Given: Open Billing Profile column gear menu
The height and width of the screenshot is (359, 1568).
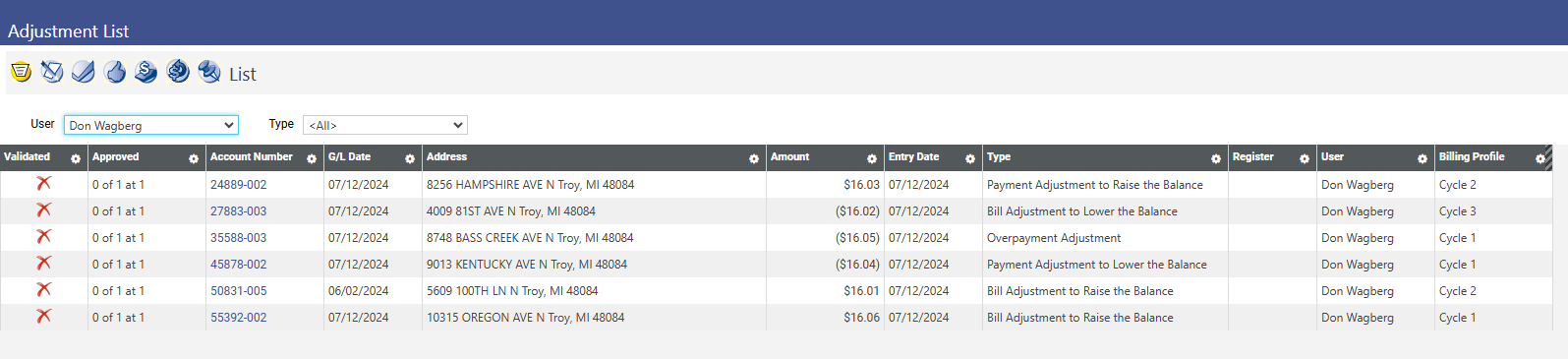Looking at the screenshot, I should [1540, 158].
